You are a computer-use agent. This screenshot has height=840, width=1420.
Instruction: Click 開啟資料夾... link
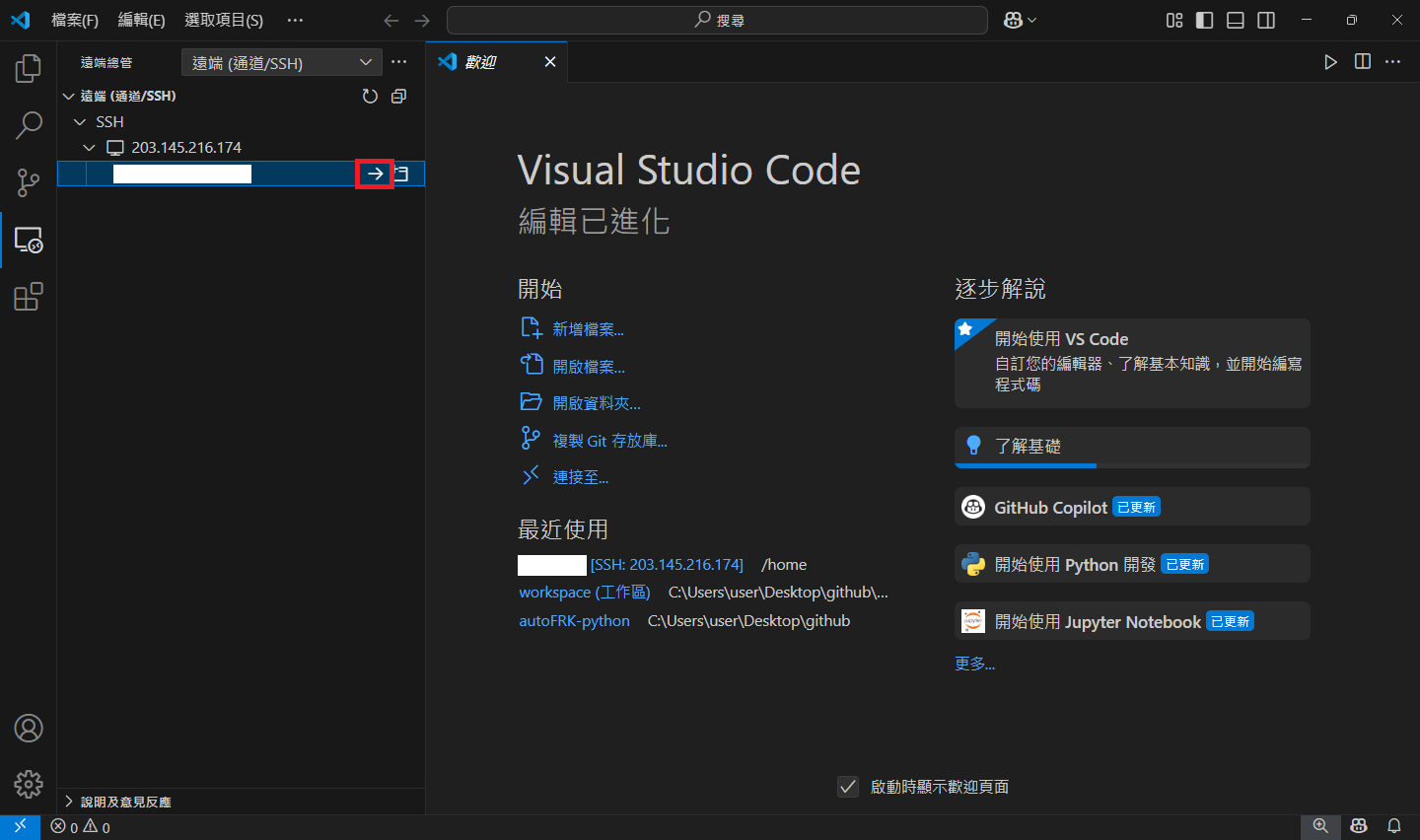pos(597,403)
